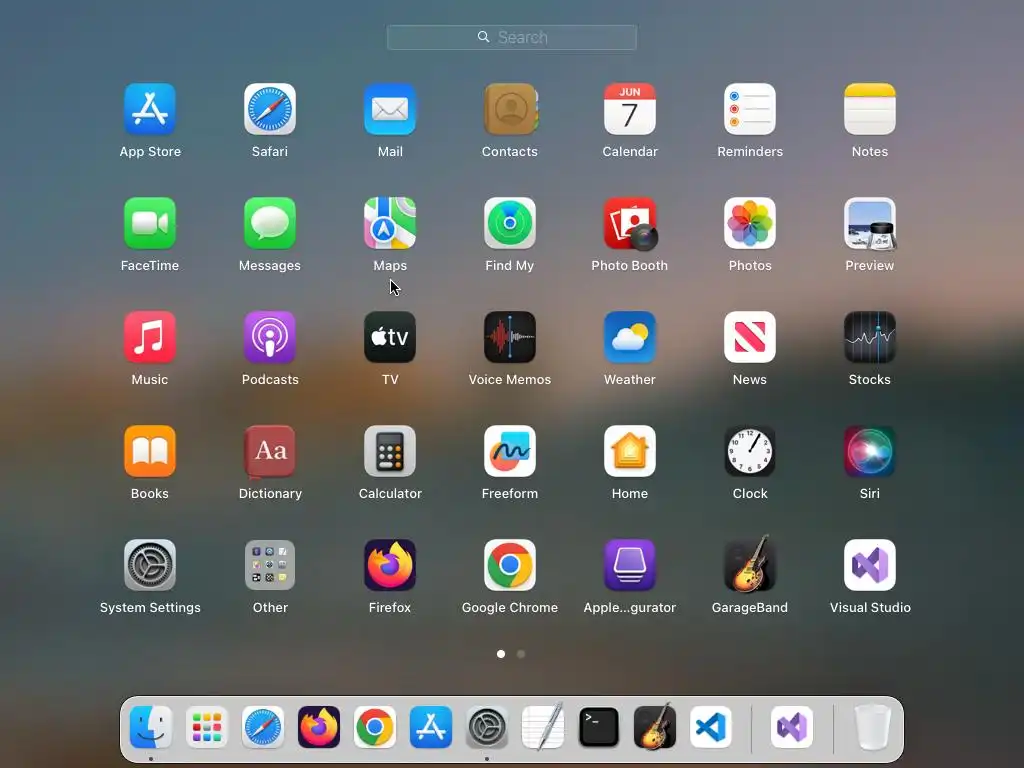Screen dimensions: 1024x768
Task: Launch Photo Booth
Action: pyautogui.click(x=630, y=224)
